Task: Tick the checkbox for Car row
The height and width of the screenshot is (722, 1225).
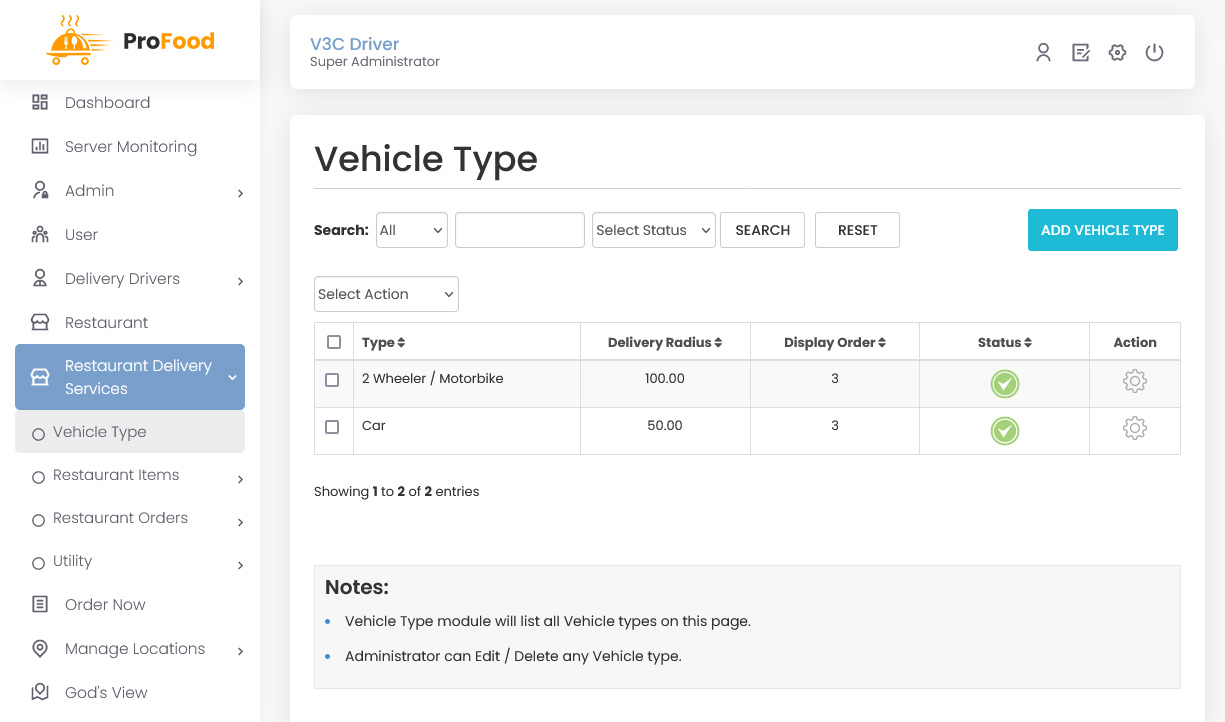Action: (332, 427)
